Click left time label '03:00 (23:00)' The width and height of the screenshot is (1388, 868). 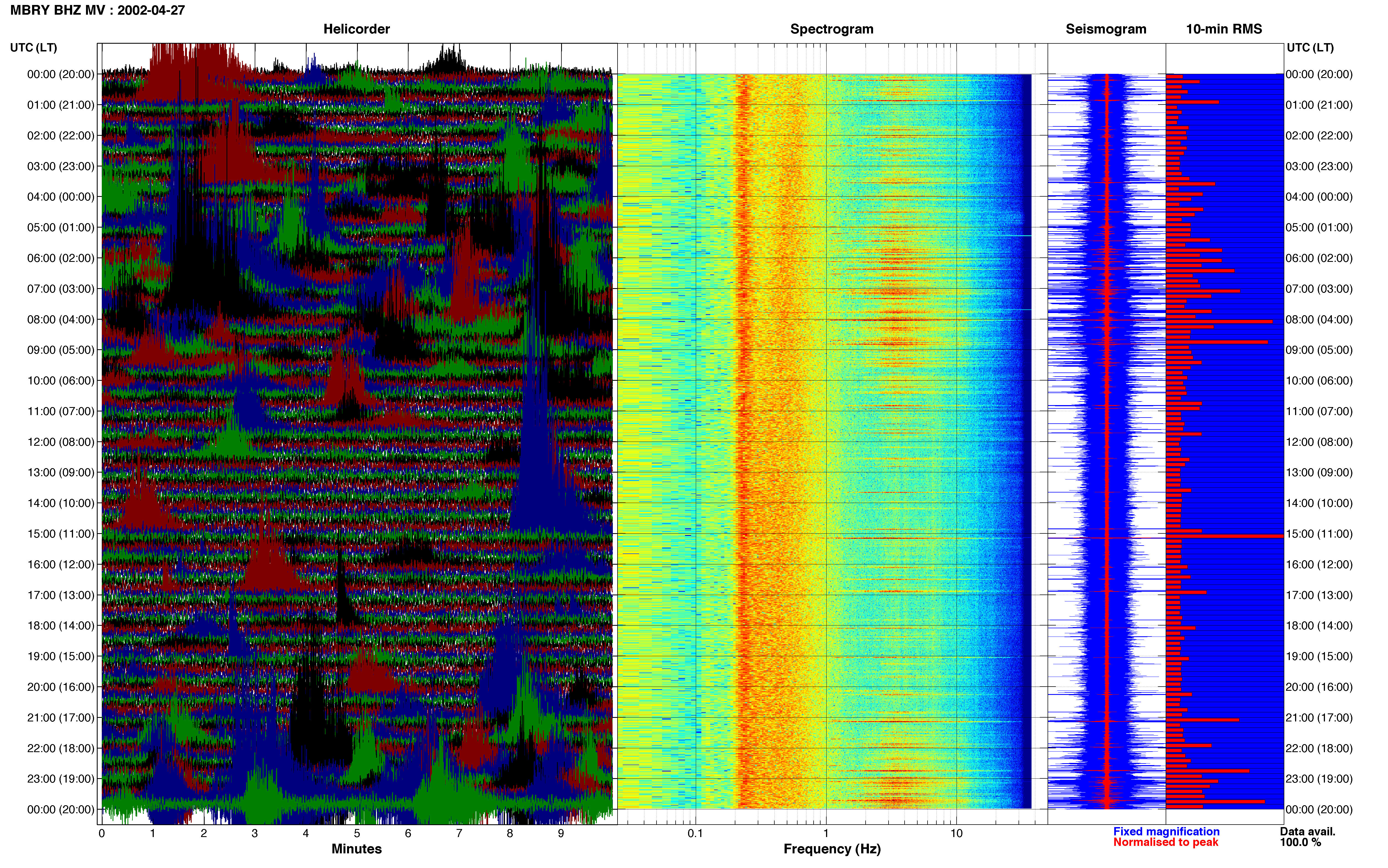(61, 166)
